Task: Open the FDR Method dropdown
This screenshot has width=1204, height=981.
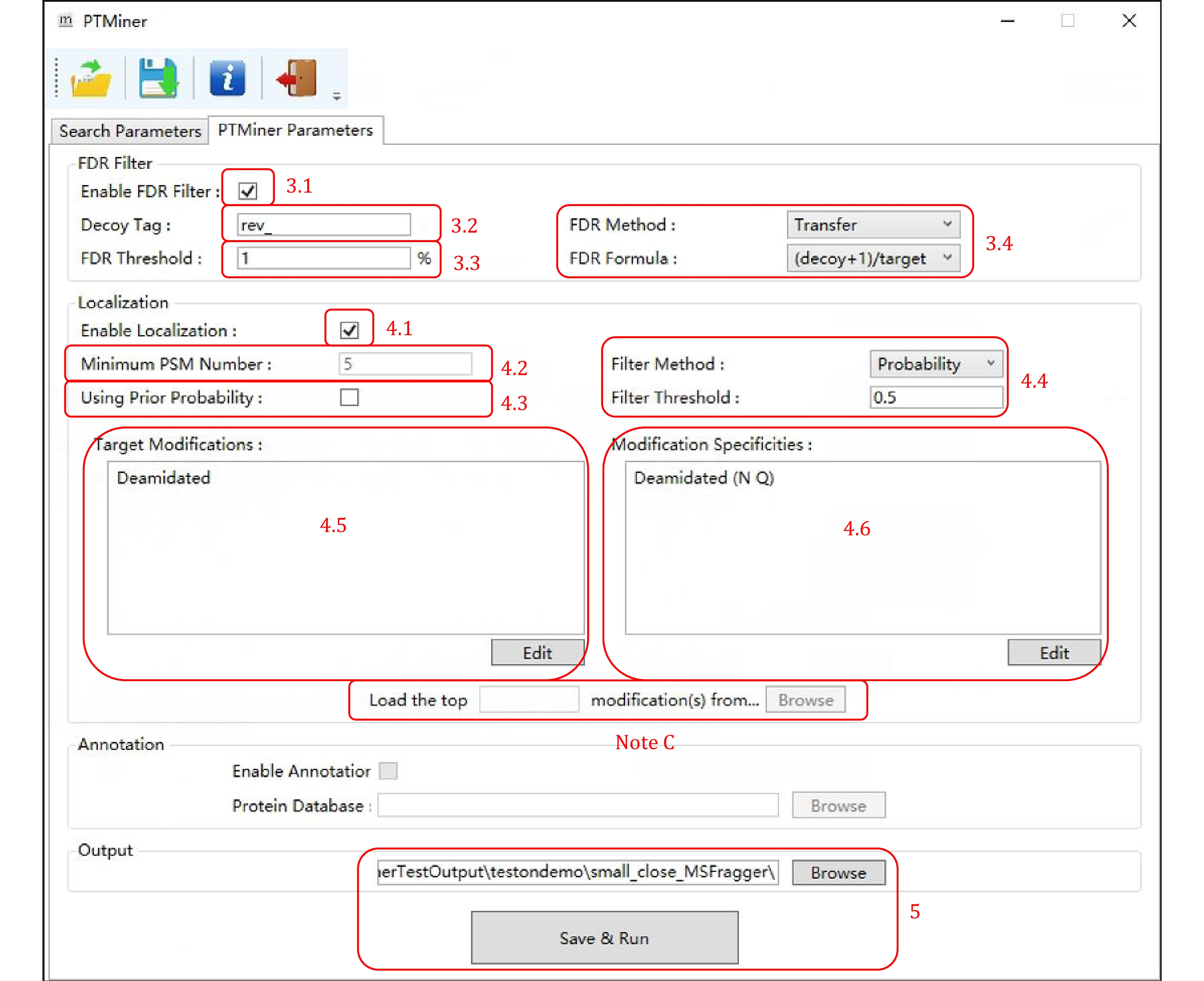Action: (873, 225)
